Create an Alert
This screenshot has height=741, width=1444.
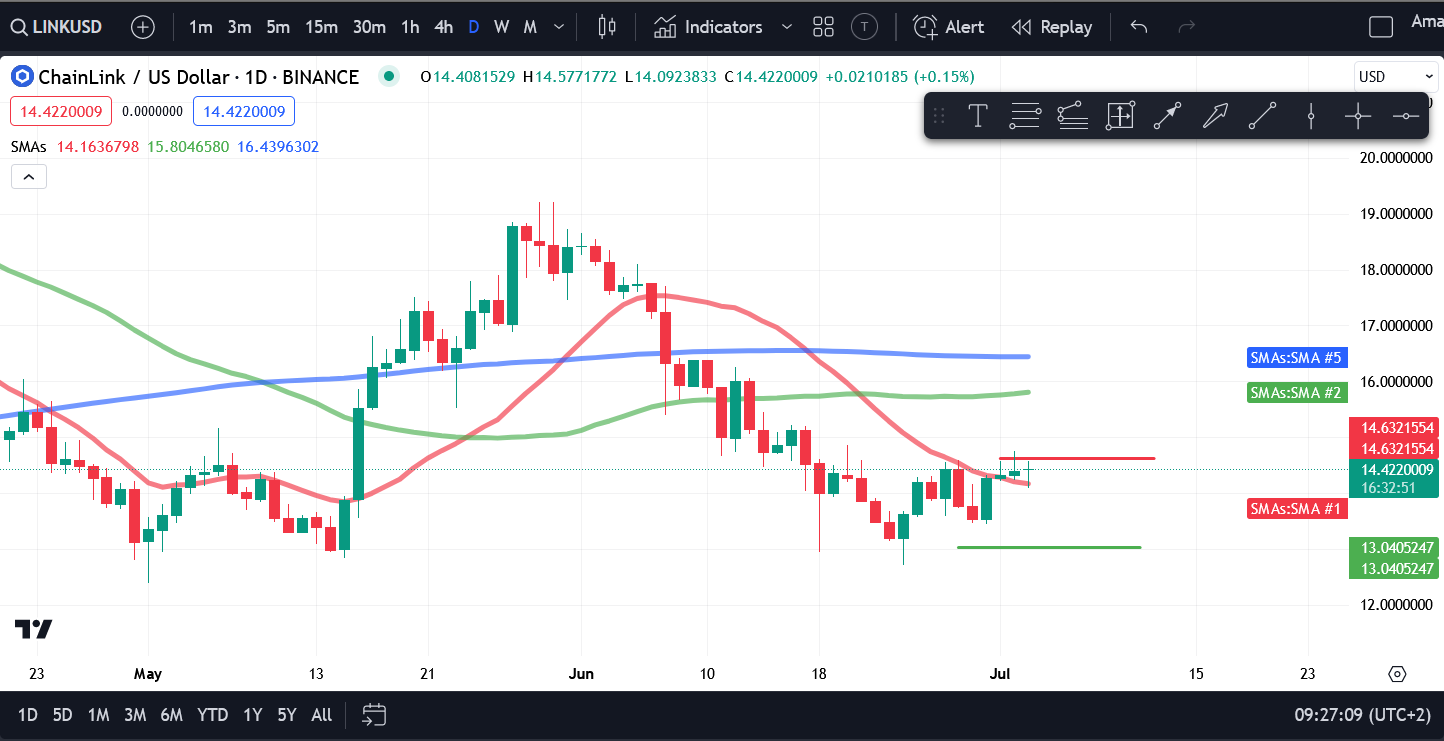pyautogui.click(x=949, y=27)
